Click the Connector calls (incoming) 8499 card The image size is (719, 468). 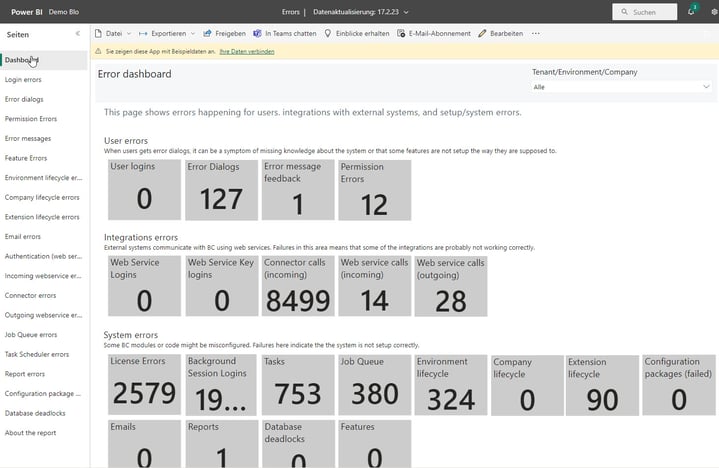tap(298, 286)
